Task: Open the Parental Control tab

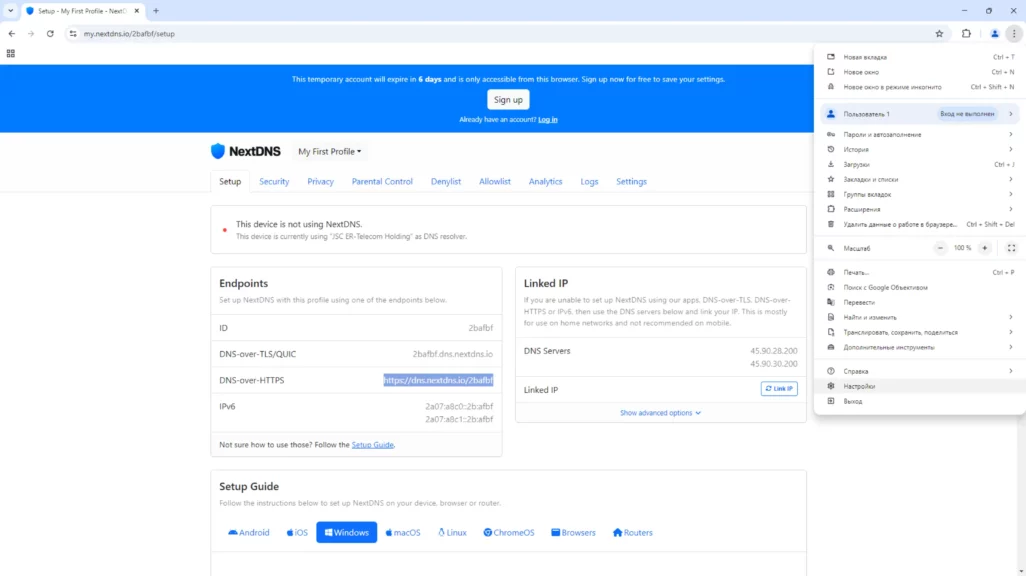Action: [382, 182]
